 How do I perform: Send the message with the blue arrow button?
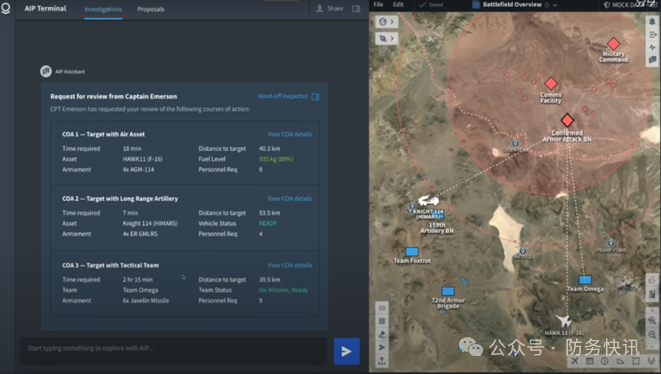347,351
